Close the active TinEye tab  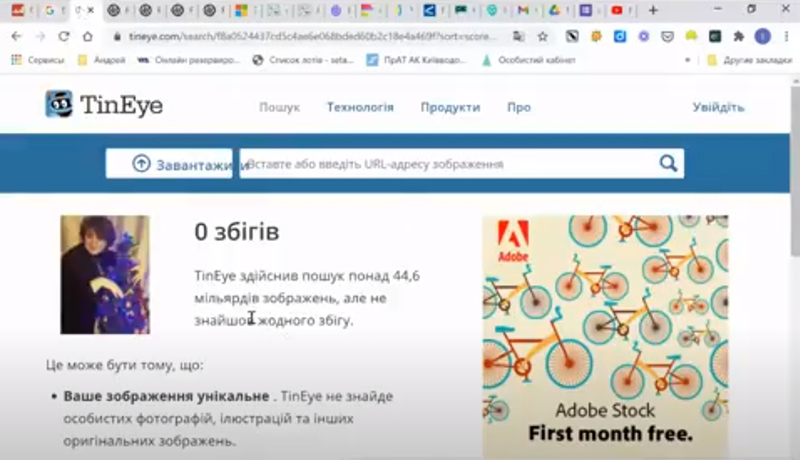[91, 10]
